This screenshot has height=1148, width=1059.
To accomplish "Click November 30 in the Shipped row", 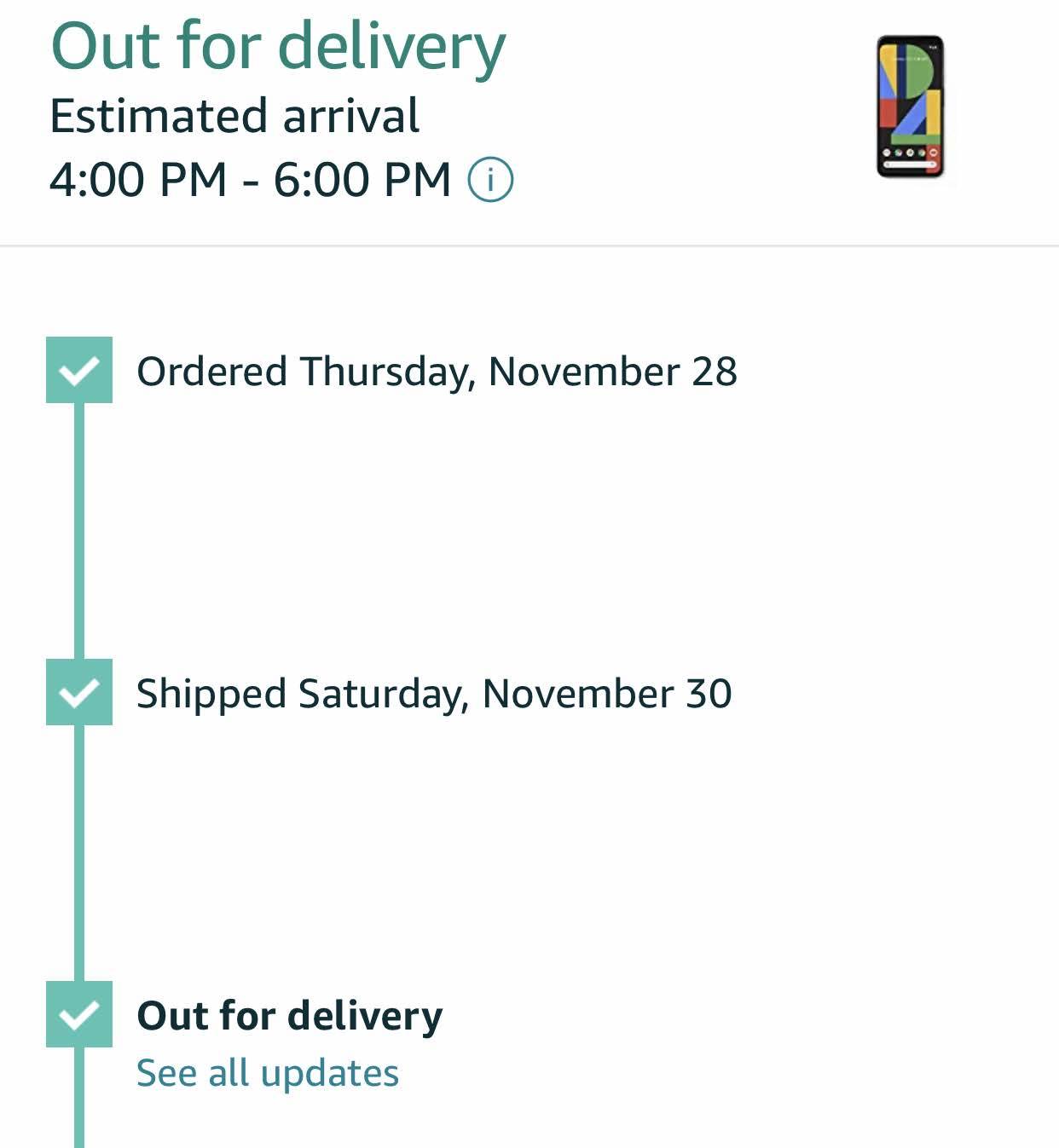I will pos(607,694).
